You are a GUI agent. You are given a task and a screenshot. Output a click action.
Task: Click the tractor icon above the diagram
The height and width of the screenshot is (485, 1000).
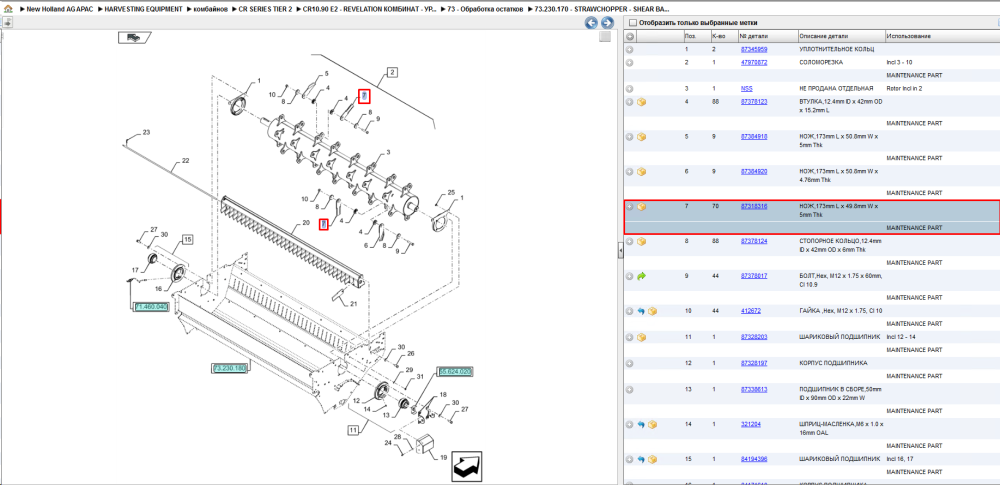point(134,37)
